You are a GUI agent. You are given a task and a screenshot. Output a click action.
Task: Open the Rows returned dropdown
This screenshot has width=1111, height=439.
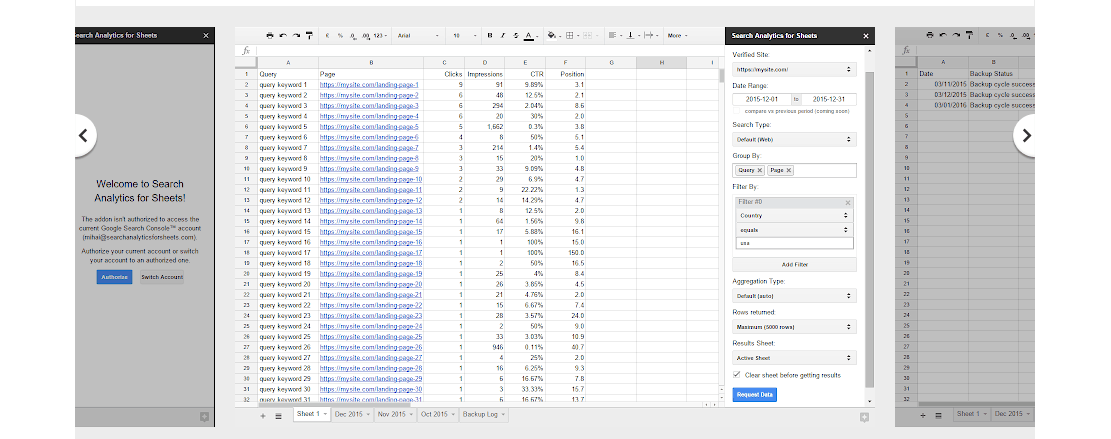coord(794,326)
